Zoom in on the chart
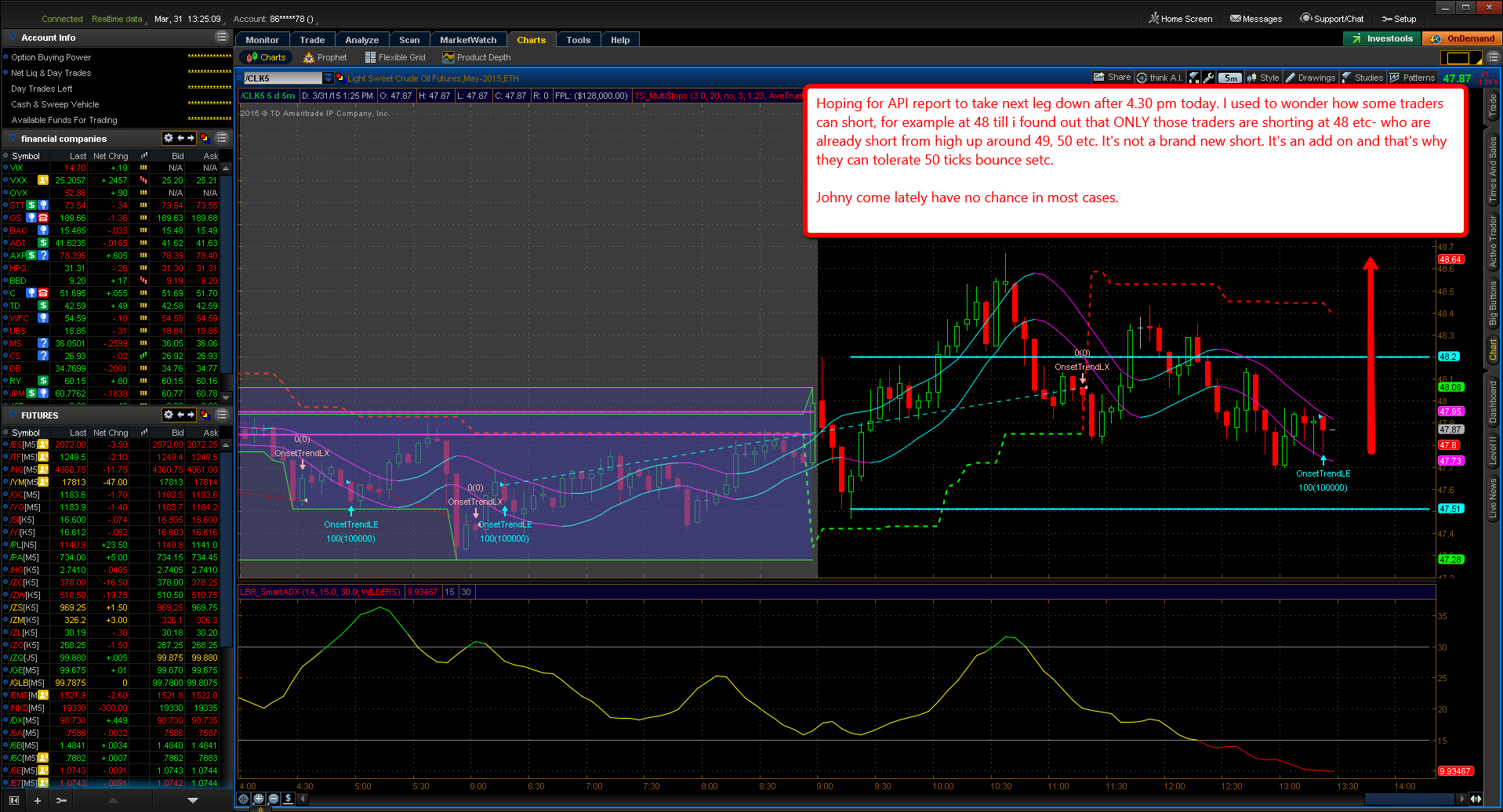Viewport: 1503px width, 812px height. click(x=259, y=799)
